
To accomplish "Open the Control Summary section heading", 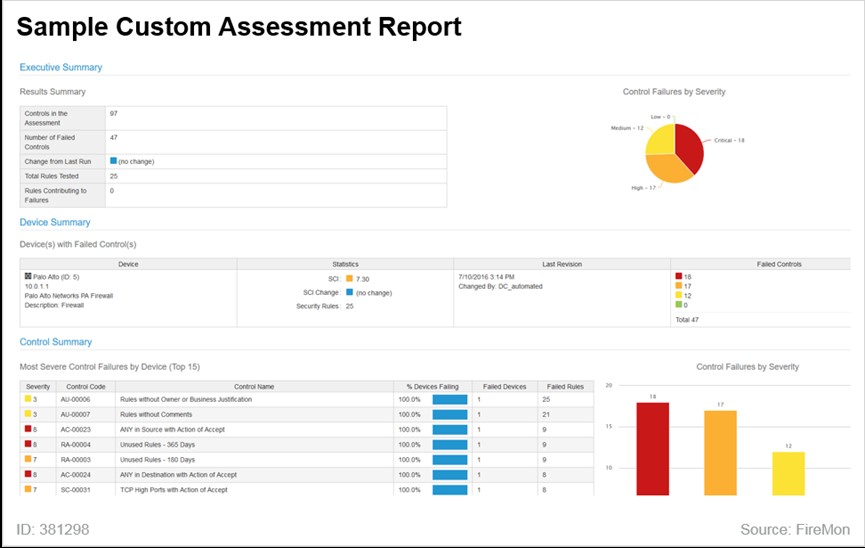I will coord(56,342).
